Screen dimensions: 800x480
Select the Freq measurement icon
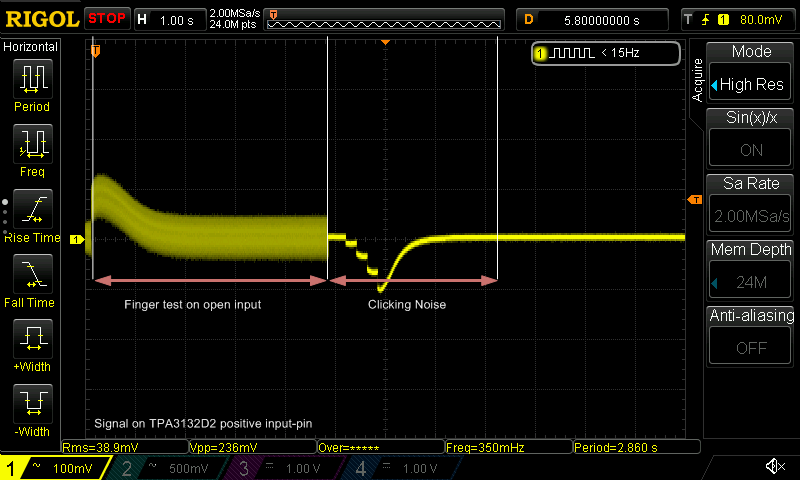click(x=32, y=145)
